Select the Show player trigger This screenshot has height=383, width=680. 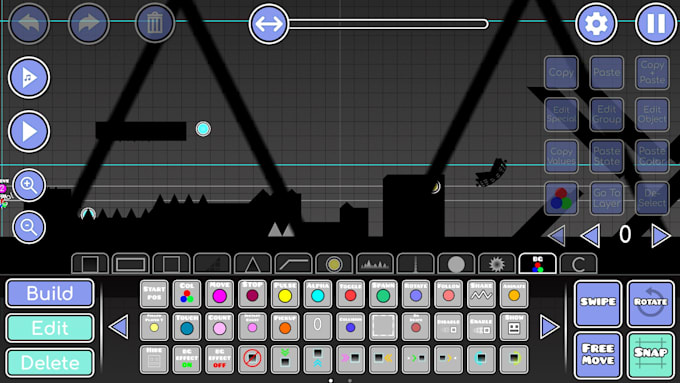(x=514, y=326)
